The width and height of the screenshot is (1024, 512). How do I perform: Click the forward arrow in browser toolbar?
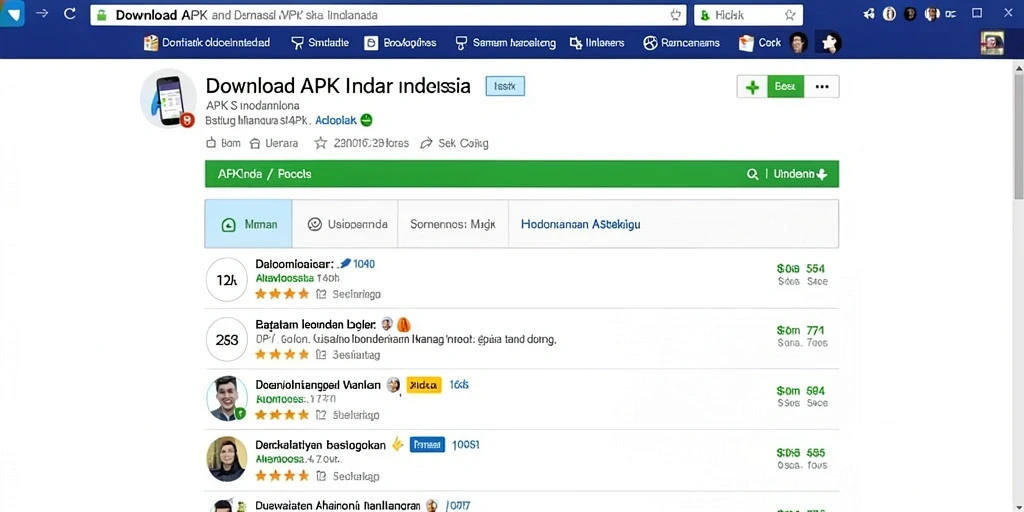(x=42, y=14)
